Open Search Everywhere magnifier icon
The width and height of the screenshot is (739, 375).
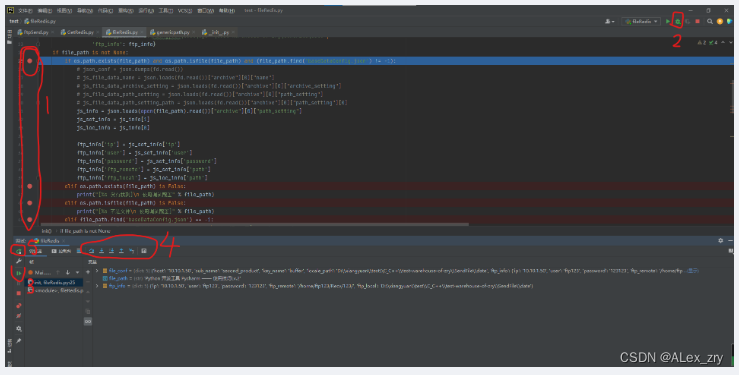pos(710,21)
